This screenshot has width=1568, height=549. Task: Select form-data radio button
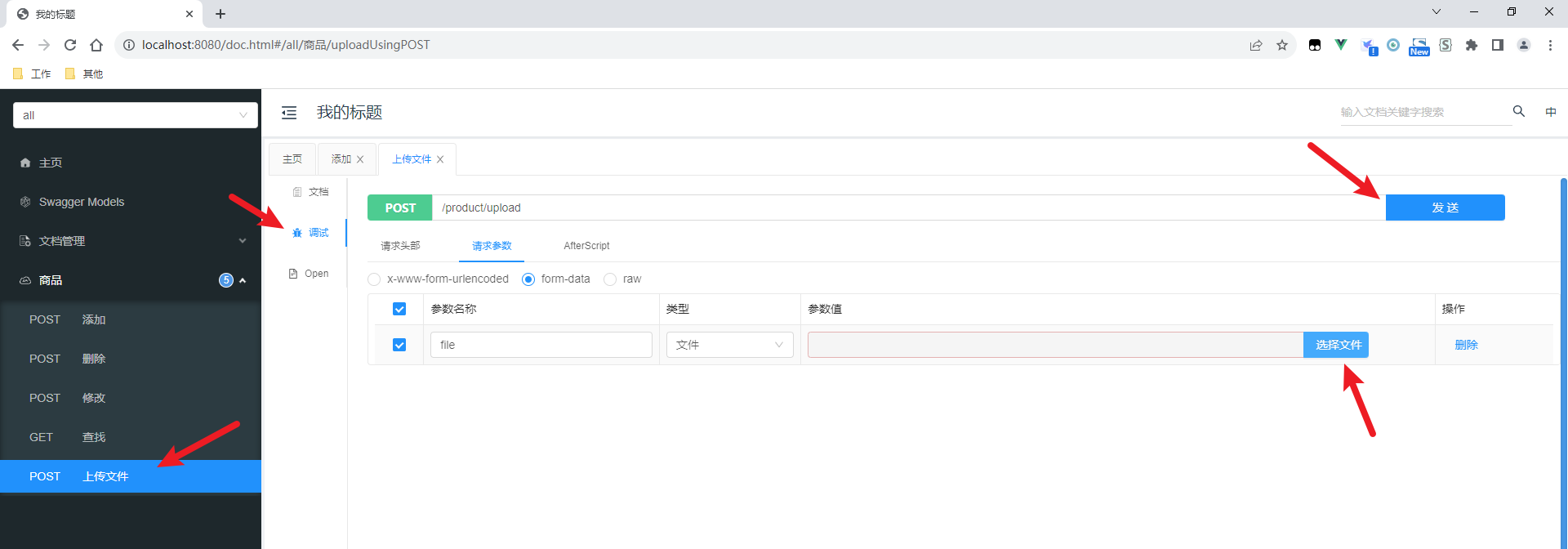pos(528,279)
